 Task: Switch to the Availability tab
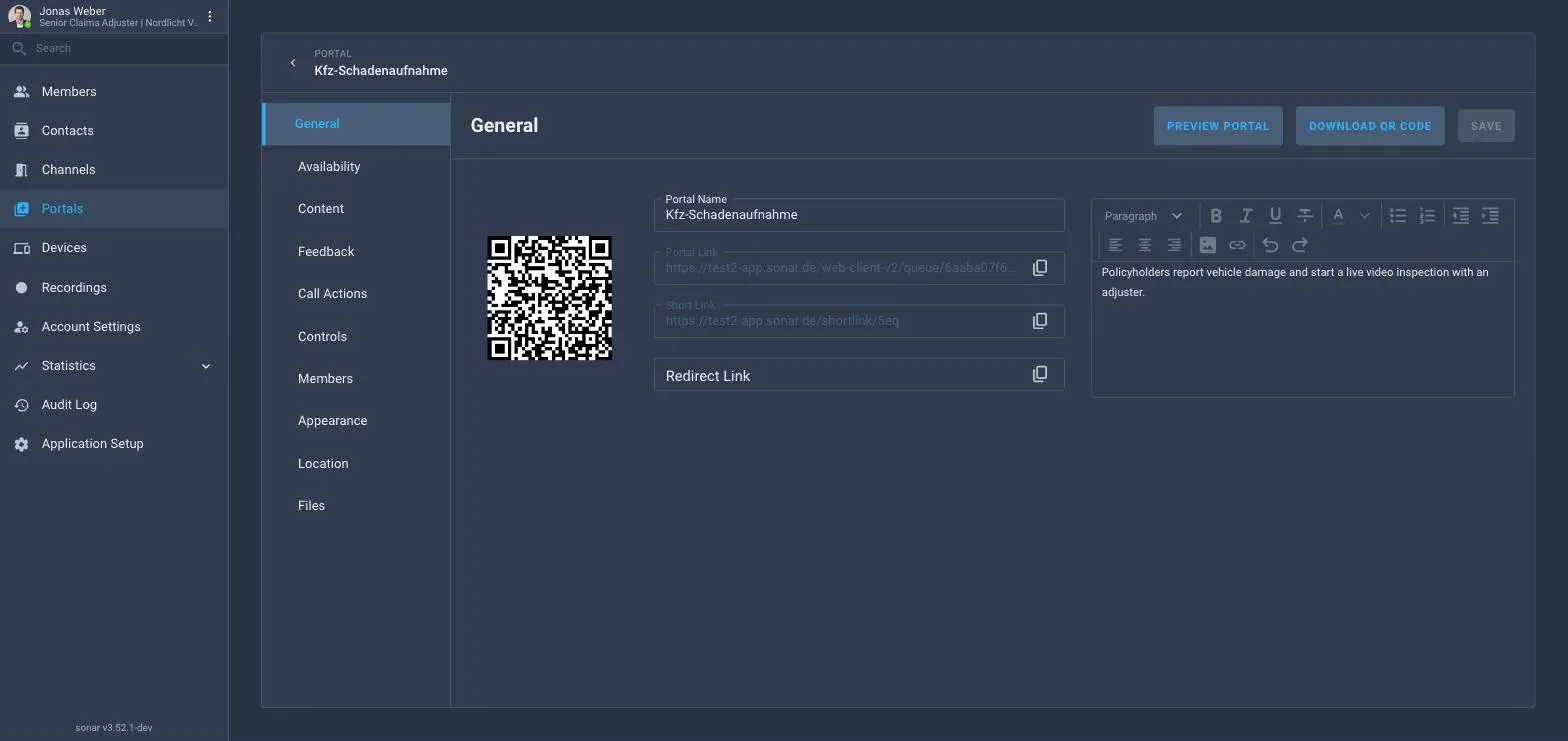356,167
